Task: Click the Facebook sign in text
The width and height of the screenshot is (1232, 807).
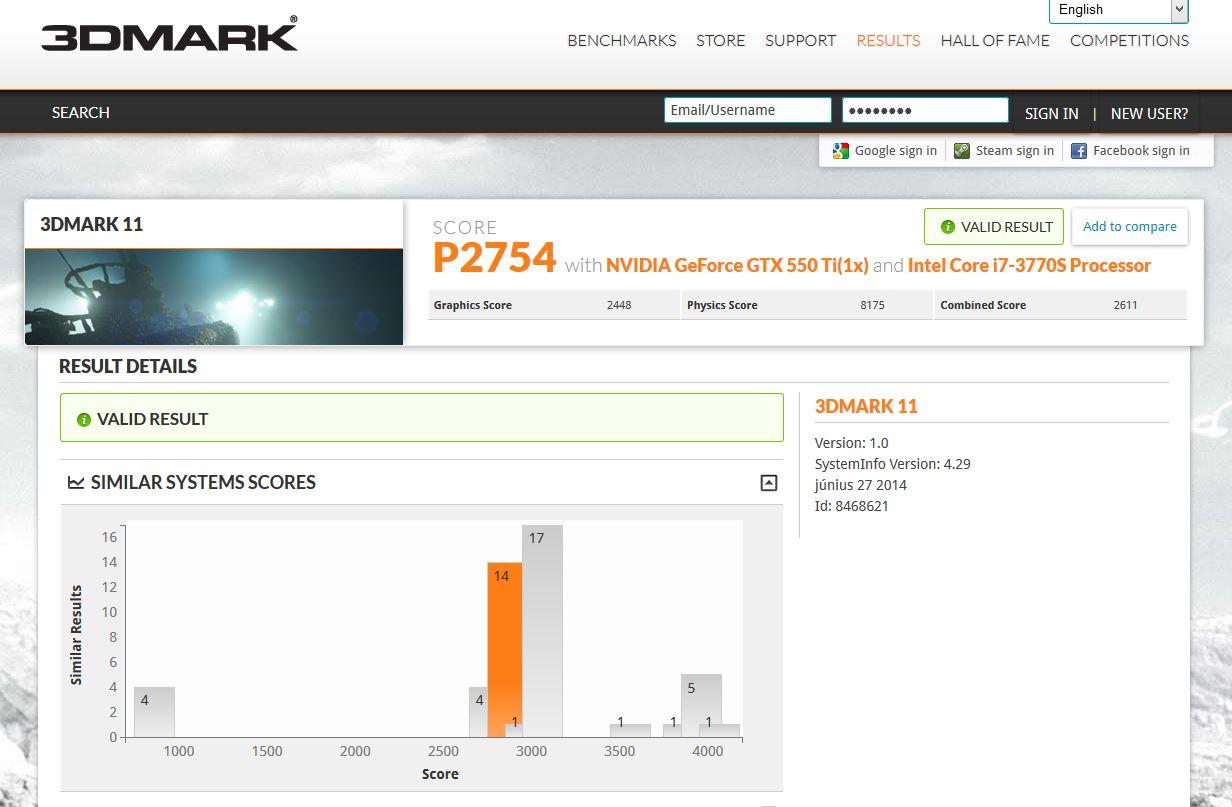Action: (1141, 151)
